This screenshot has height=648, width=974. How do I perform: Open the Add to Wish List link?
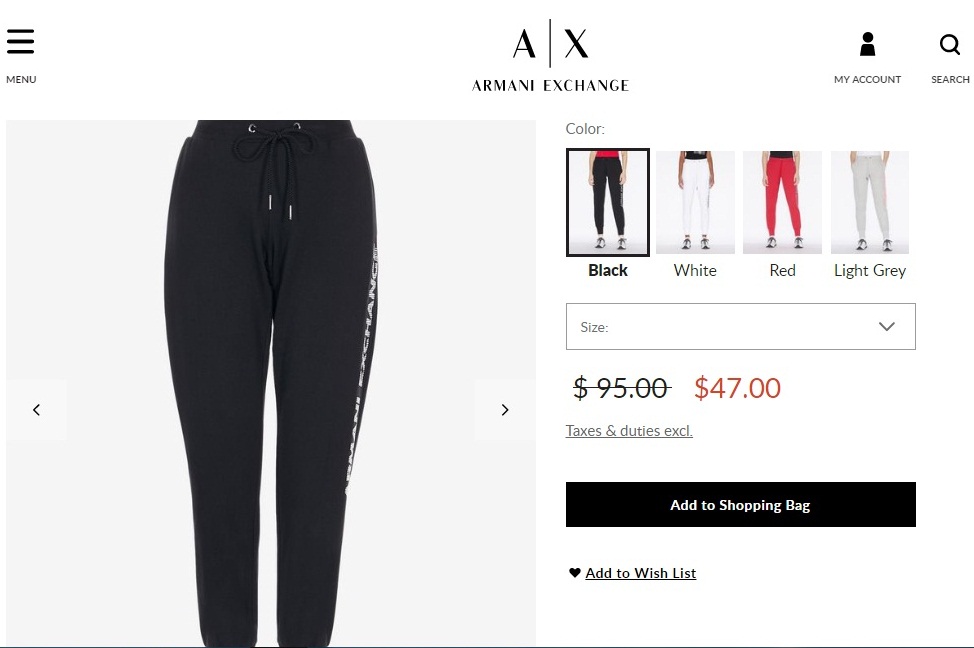click(x=640, y=573)
